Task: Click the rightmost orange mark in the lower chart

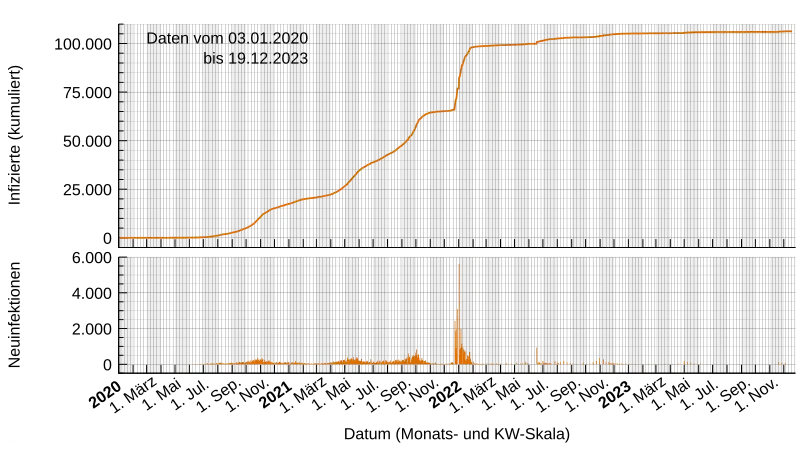Action: (782, 362)
